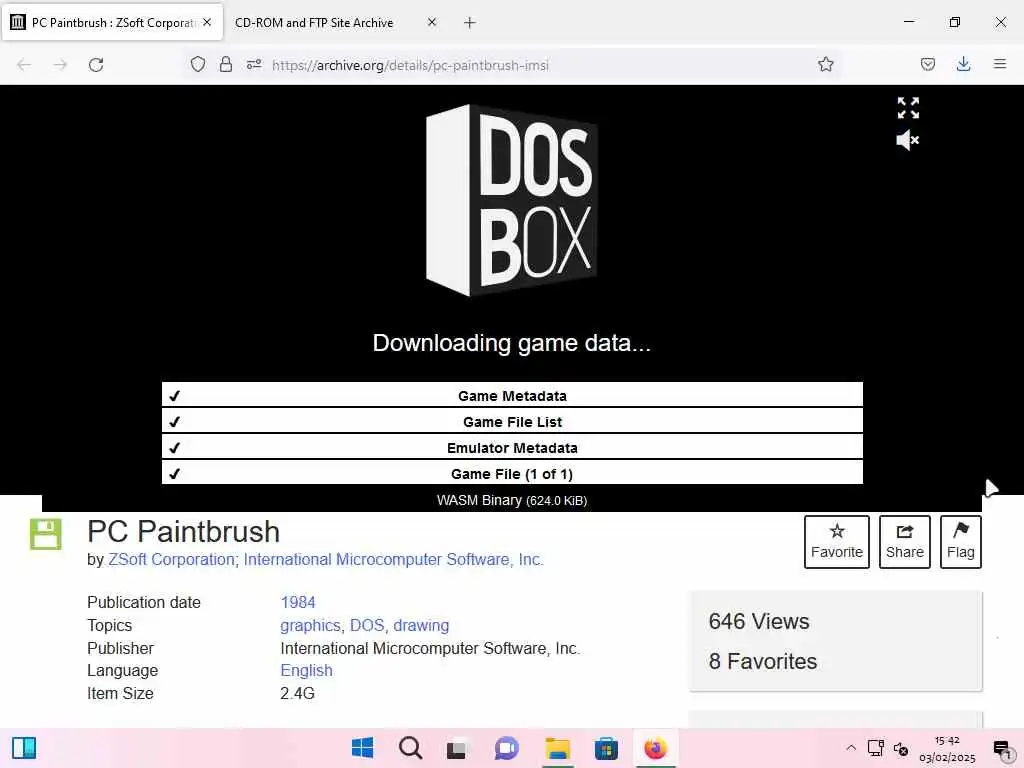Screen dimensions: 1024x768
Task: Open the English language link
Action: [306, 671]
